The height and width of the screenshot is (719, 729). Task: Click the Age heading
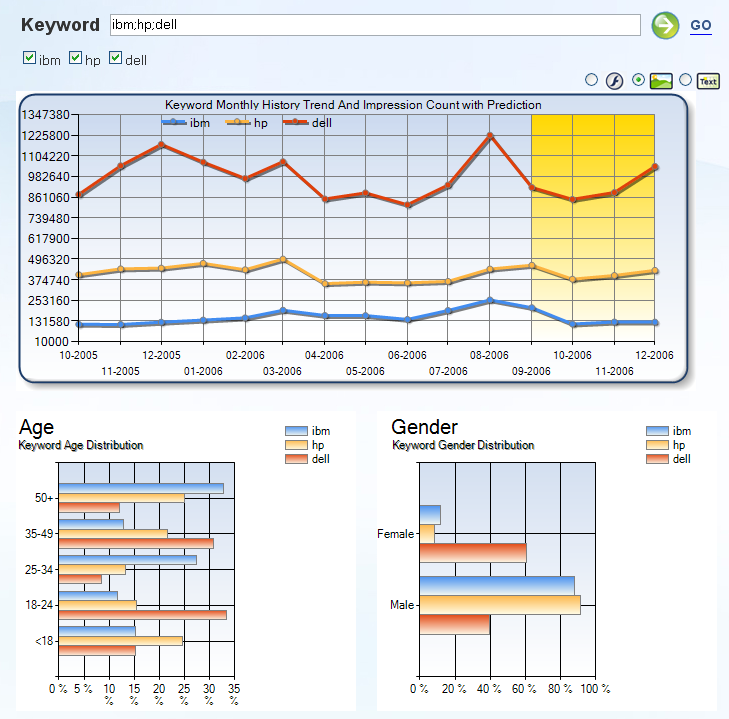pos(36,428)
